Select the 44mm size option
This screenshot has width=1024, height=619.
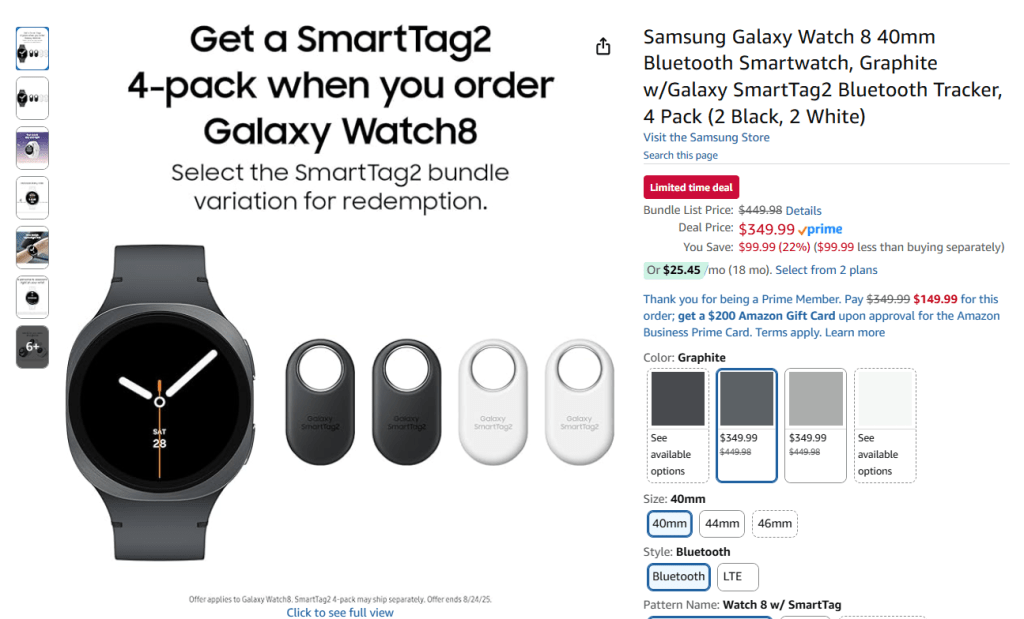pos(722,523)
